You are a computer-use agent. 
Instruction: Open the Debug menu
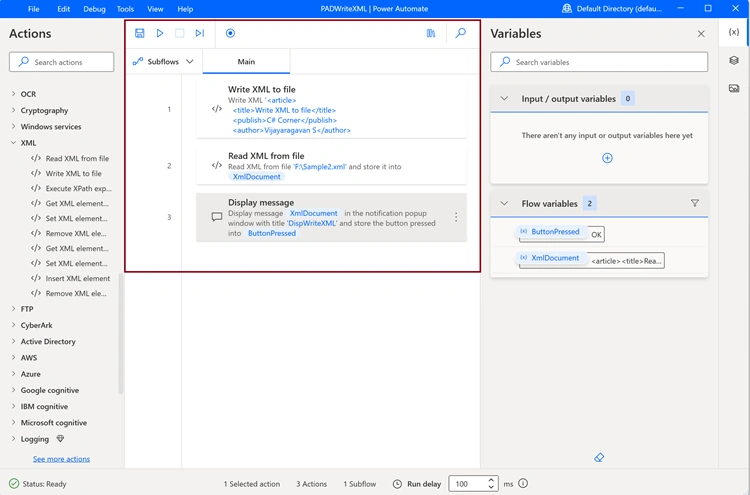pyautogui.click(x=94, y=9)
